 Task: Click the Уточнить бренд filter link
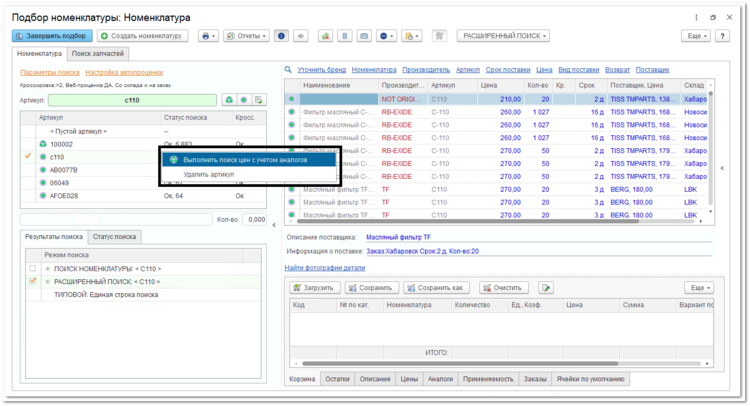[321, 69]
